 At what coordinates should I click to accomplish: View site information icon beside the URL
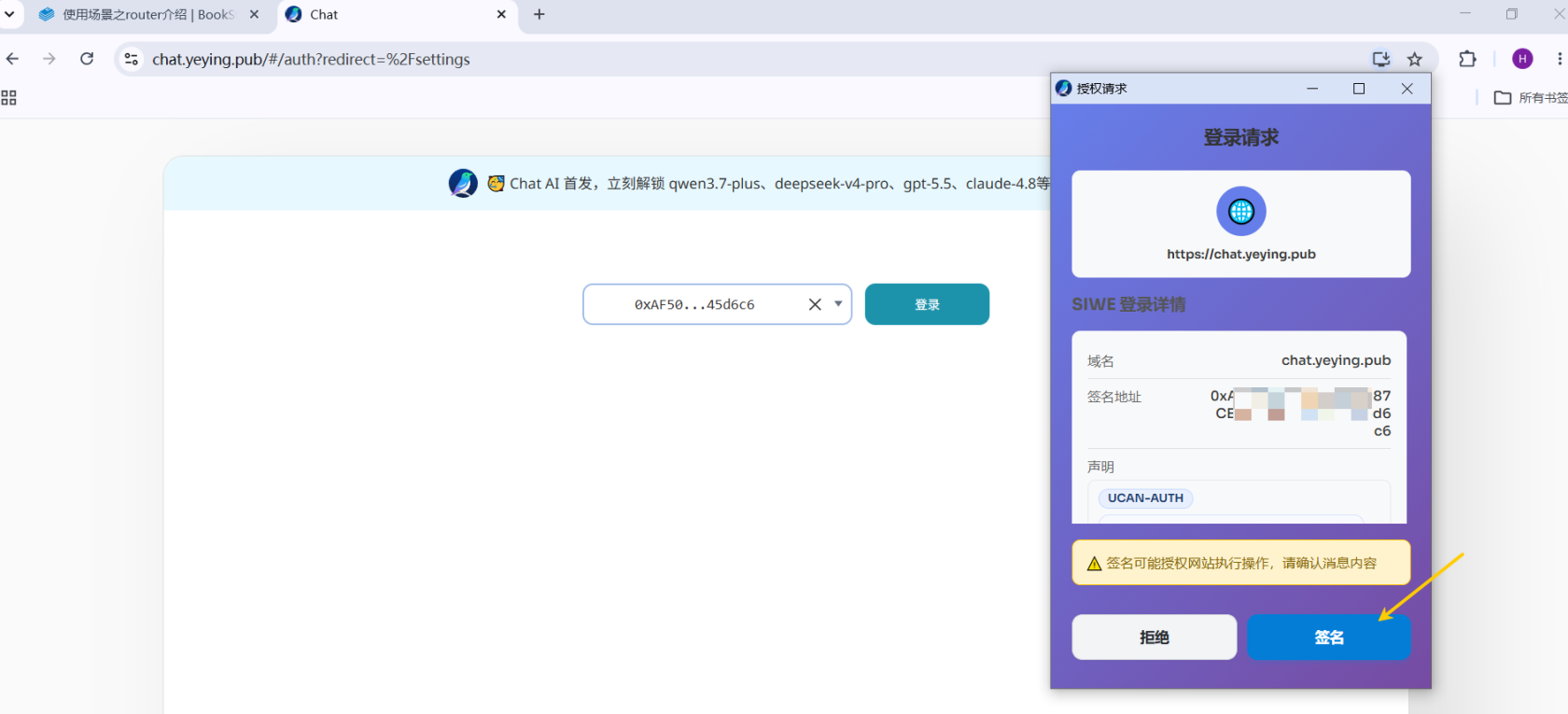(x=132, y=59)
